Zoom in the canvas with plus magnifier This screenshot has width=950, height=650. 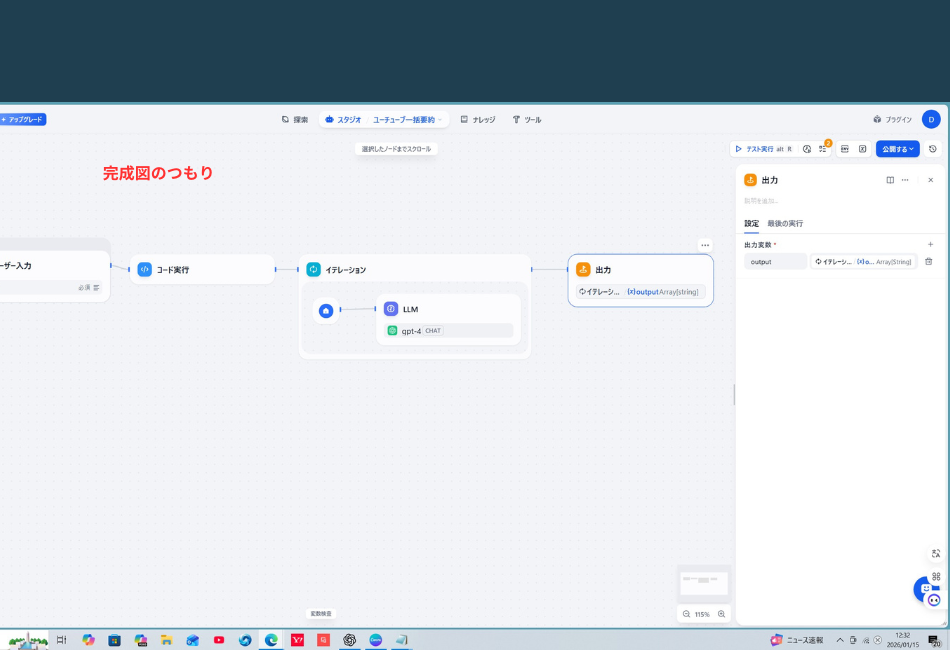point(721,614)
